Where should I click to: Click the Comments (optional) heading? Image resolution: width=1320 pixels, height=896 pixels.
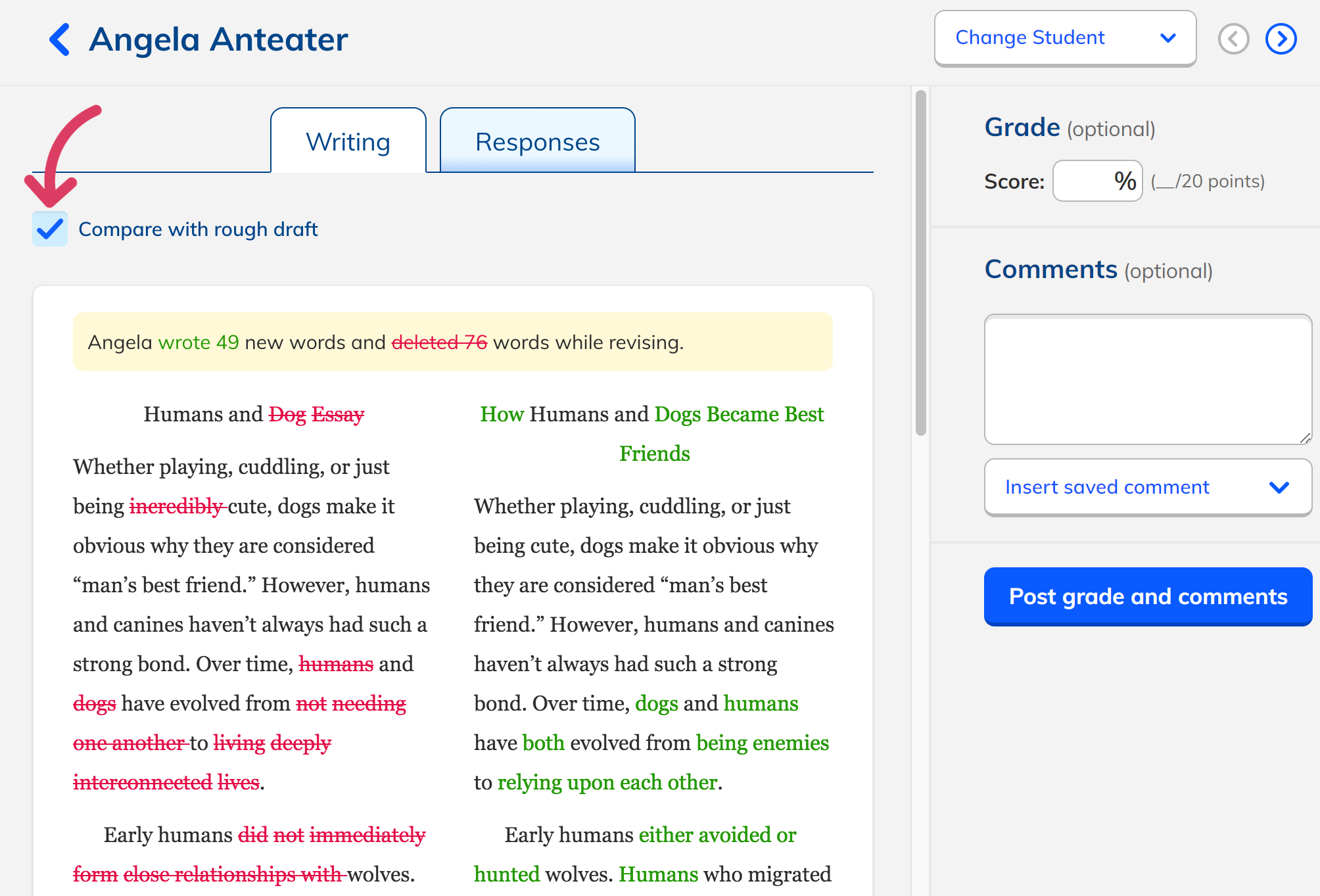[1098, 270]
